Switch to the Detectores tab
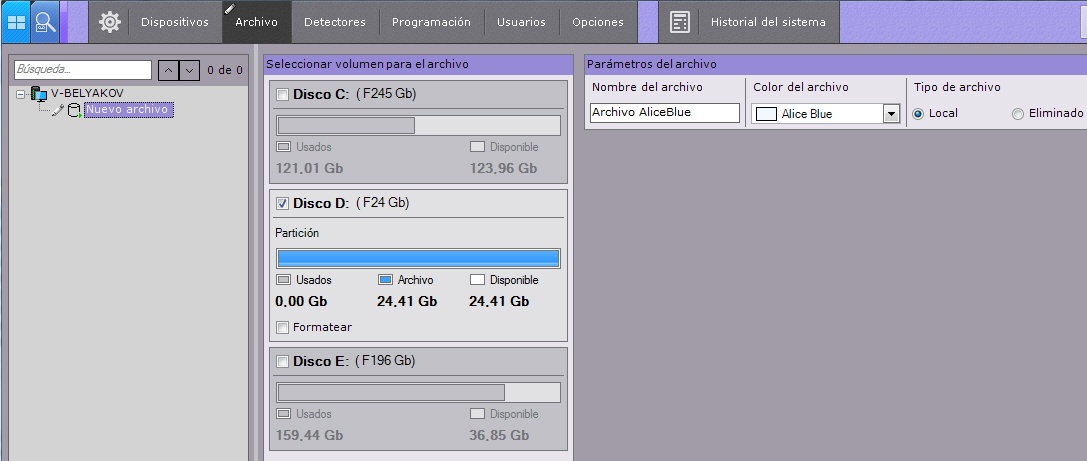Screen dimensions: 1087x461 [334, 22]
